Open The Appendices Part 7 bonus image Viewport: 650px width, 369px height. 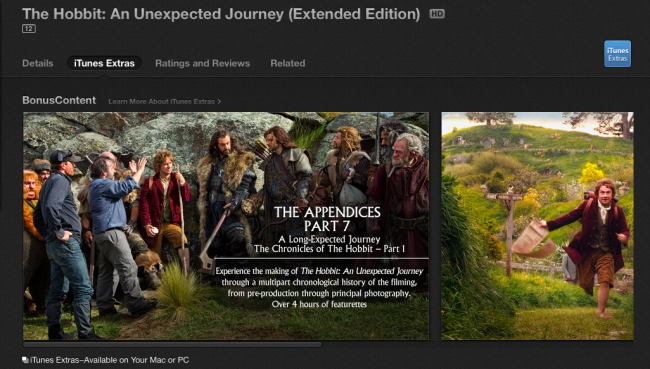pyautogui.click(x=226, y=226)
